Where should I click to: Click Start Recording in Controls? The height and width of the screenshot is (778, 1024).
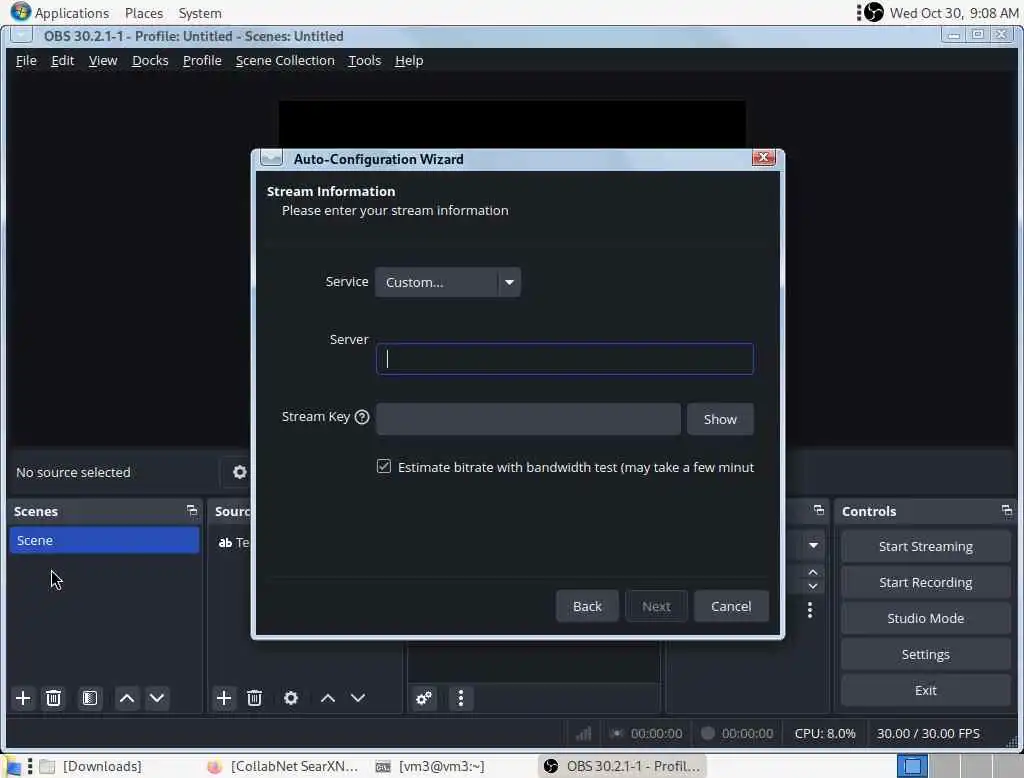925,582
